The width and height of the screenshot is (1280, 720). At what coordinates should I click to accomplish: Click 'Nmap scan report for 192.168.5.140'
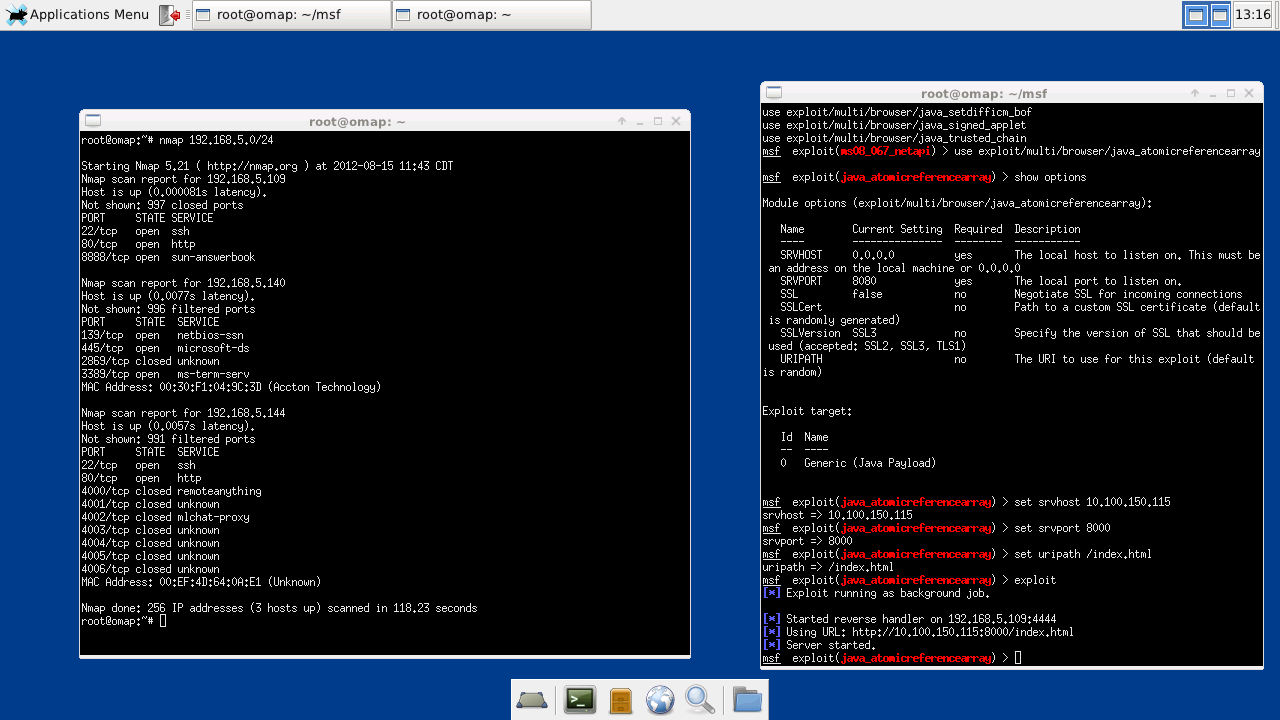(183, 283)
